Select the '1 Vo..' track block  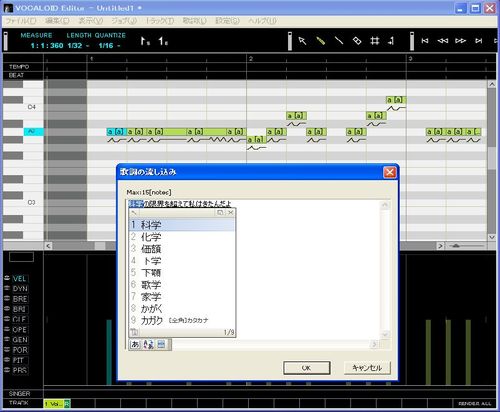[x=54, y=404]
